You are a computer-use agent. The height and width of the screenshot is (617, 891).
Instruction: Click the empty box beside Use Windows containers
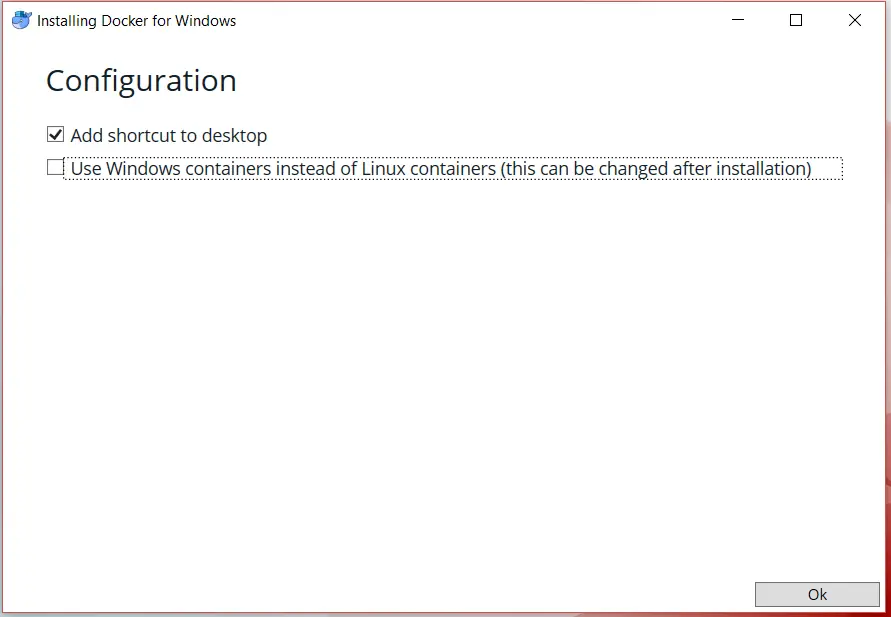pos(55,168)
